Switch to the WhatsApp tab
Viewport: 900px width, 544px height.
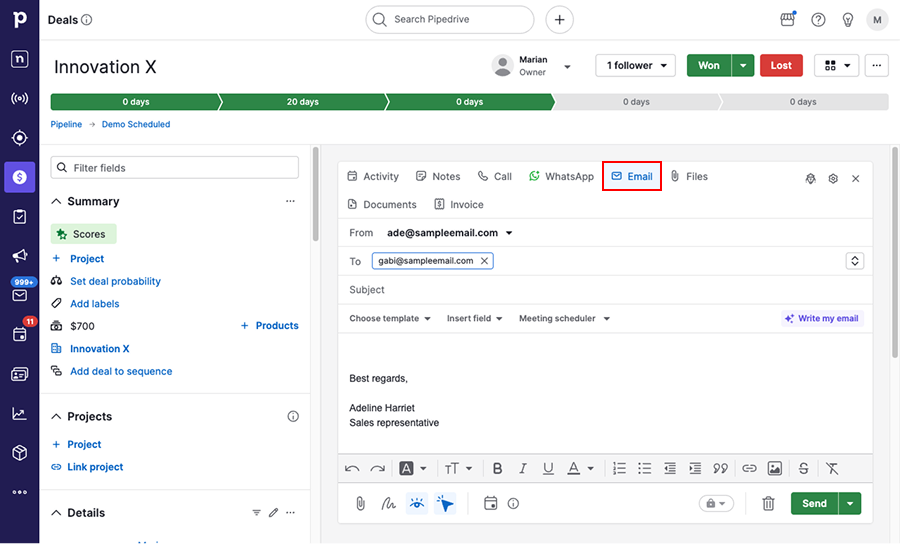[x=561, y=176]
